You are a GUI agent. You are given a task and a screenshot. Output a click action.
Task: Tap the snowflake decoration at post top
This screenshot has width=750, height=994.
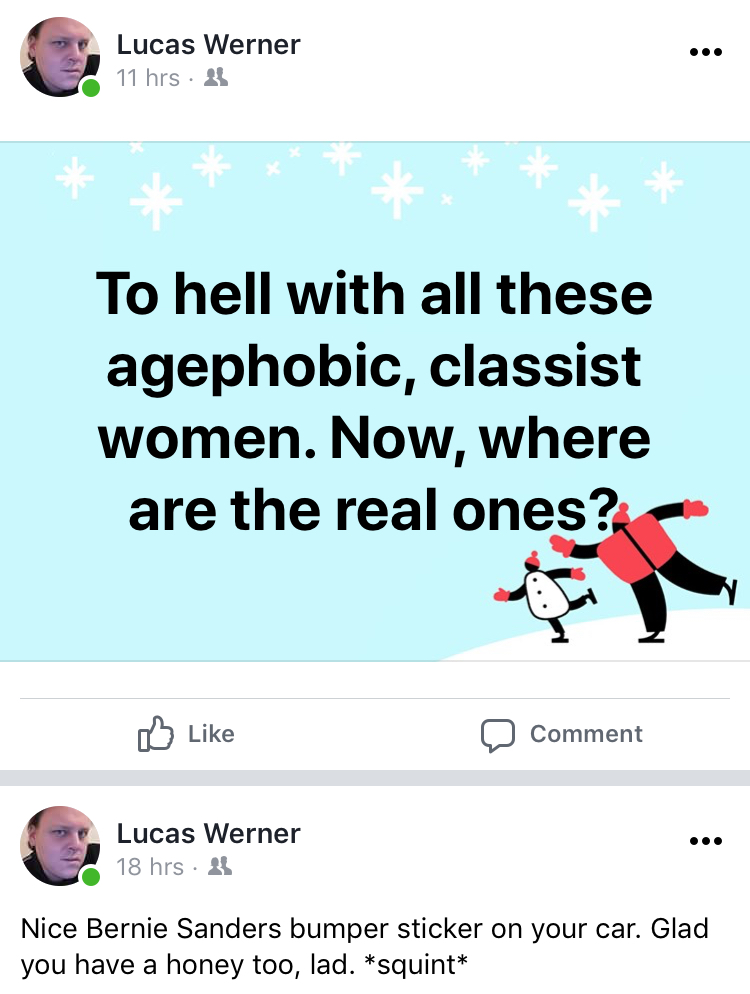click(x=374, y=184)
